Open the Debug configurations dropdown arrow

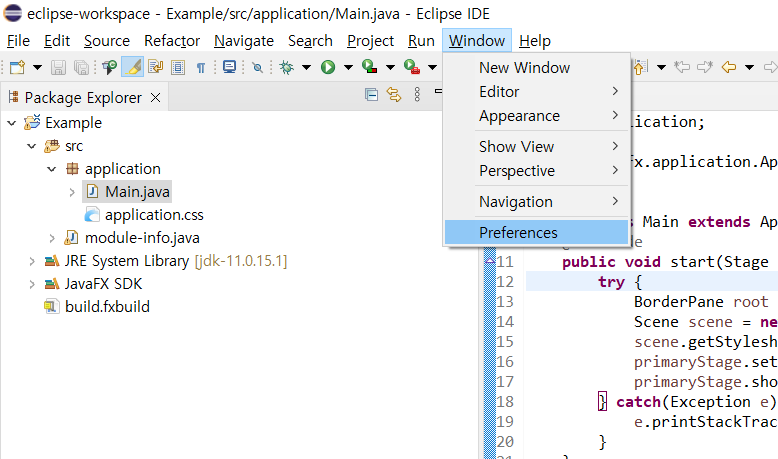coord(306,67)
